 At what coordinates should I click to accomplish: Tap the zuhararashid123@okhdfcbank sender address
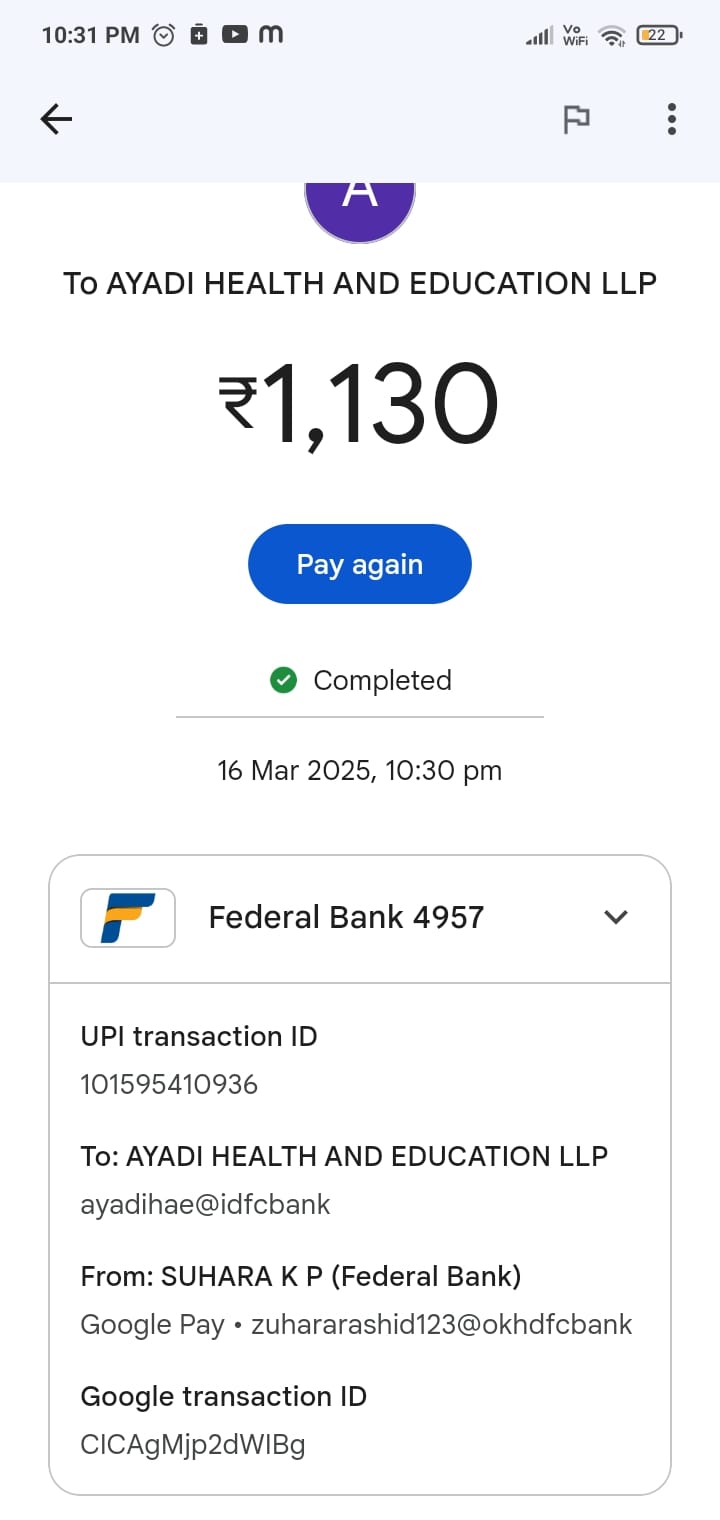[x=441, y=1324]
